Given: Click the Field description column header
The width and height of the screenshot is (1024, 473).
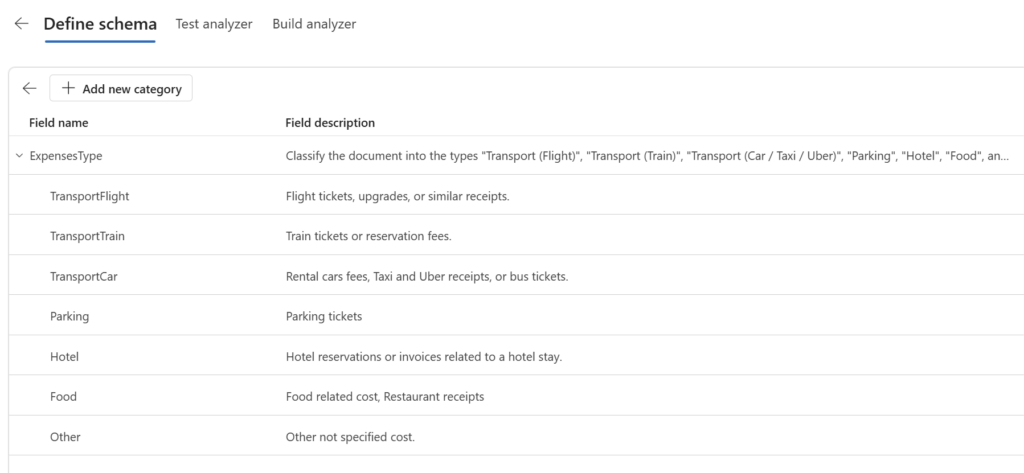Looking at the screenshot, I should point(330,123).
